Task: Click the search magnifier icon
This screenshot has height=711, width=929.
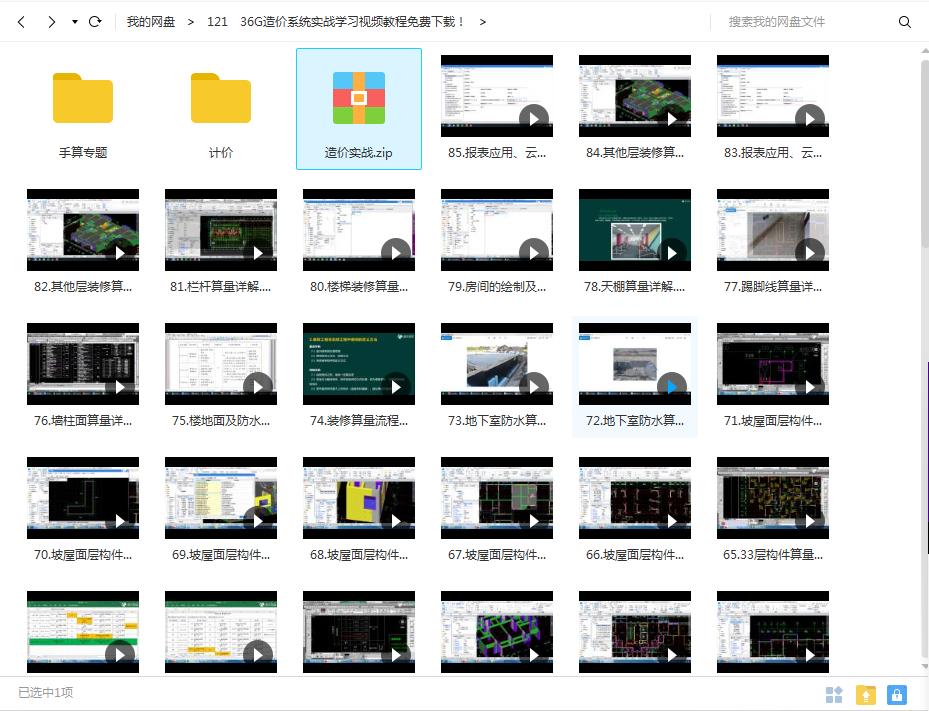Action: (x=905, y=22)
